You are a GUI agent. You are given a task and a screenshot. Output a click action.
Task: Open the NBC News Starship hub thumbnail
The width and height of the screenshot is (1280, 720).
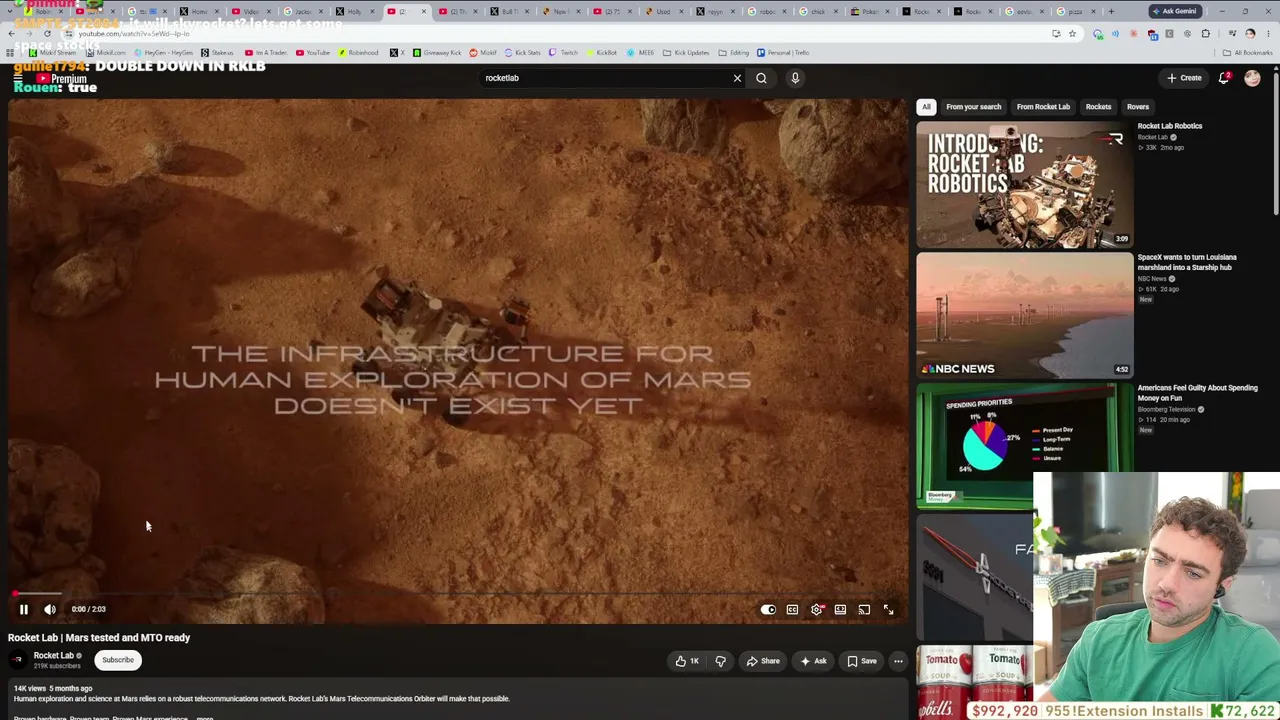(1025, 315)
